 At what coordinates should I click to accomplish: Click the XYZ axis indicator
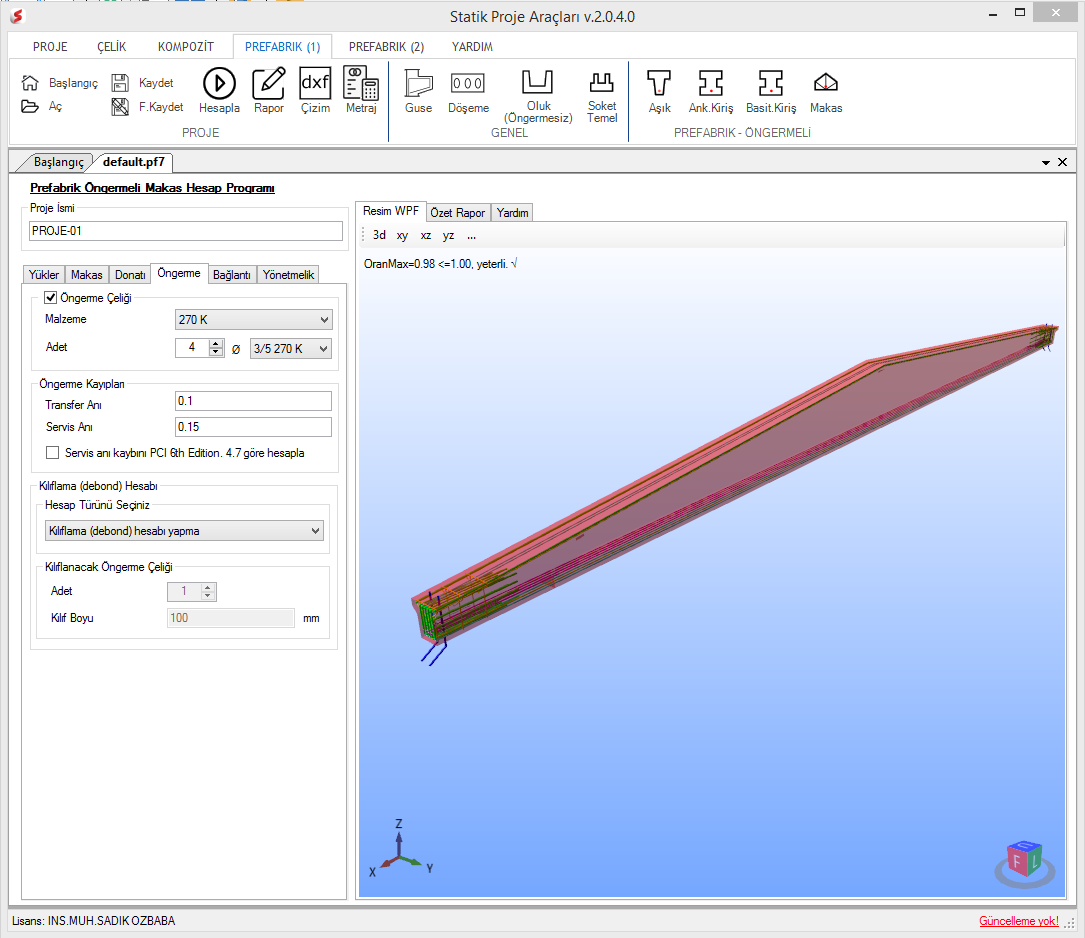click(401, 849)
